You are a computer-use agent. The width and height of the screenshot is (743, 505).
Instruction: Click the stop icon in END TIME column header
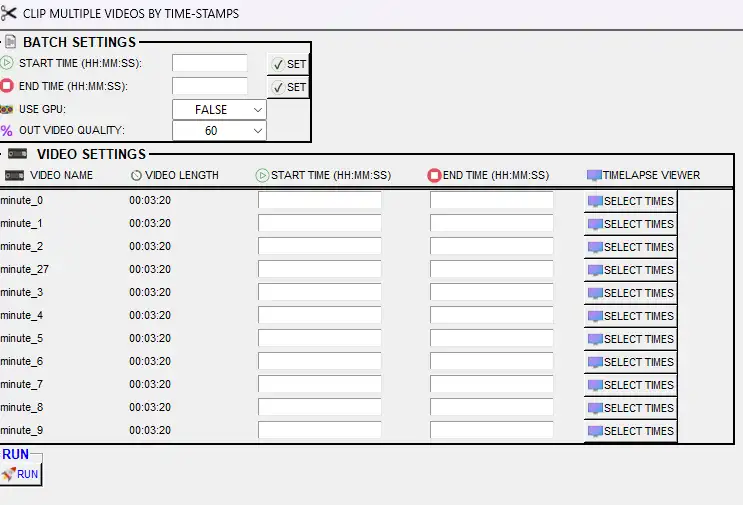coord(434,175)
